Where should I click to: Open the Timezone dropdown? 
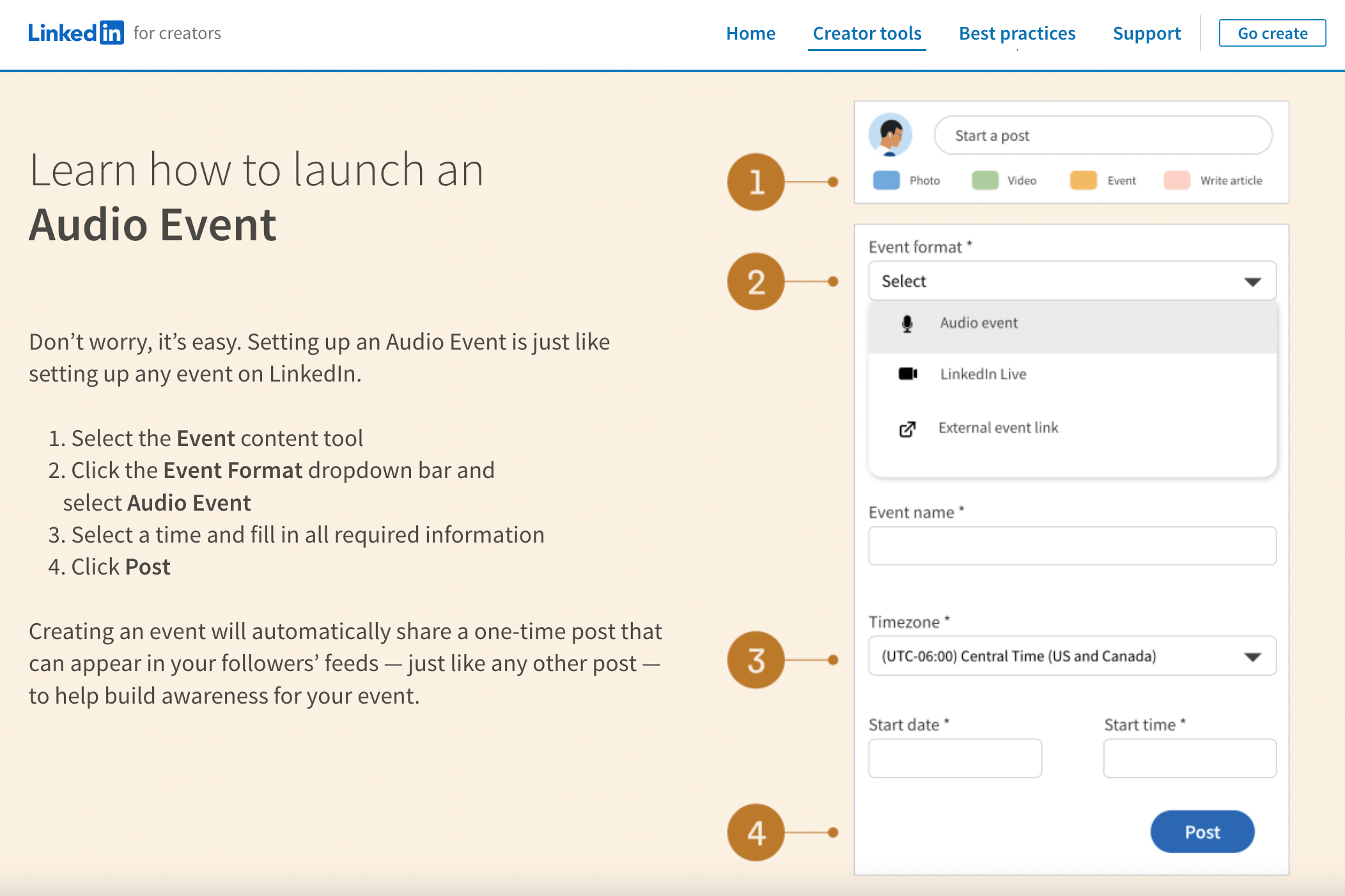click(x=1072, y=656)
